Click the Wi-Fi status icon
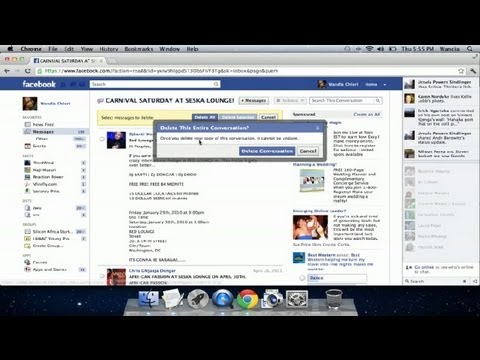480x360 pixels. tap(369, 49)
